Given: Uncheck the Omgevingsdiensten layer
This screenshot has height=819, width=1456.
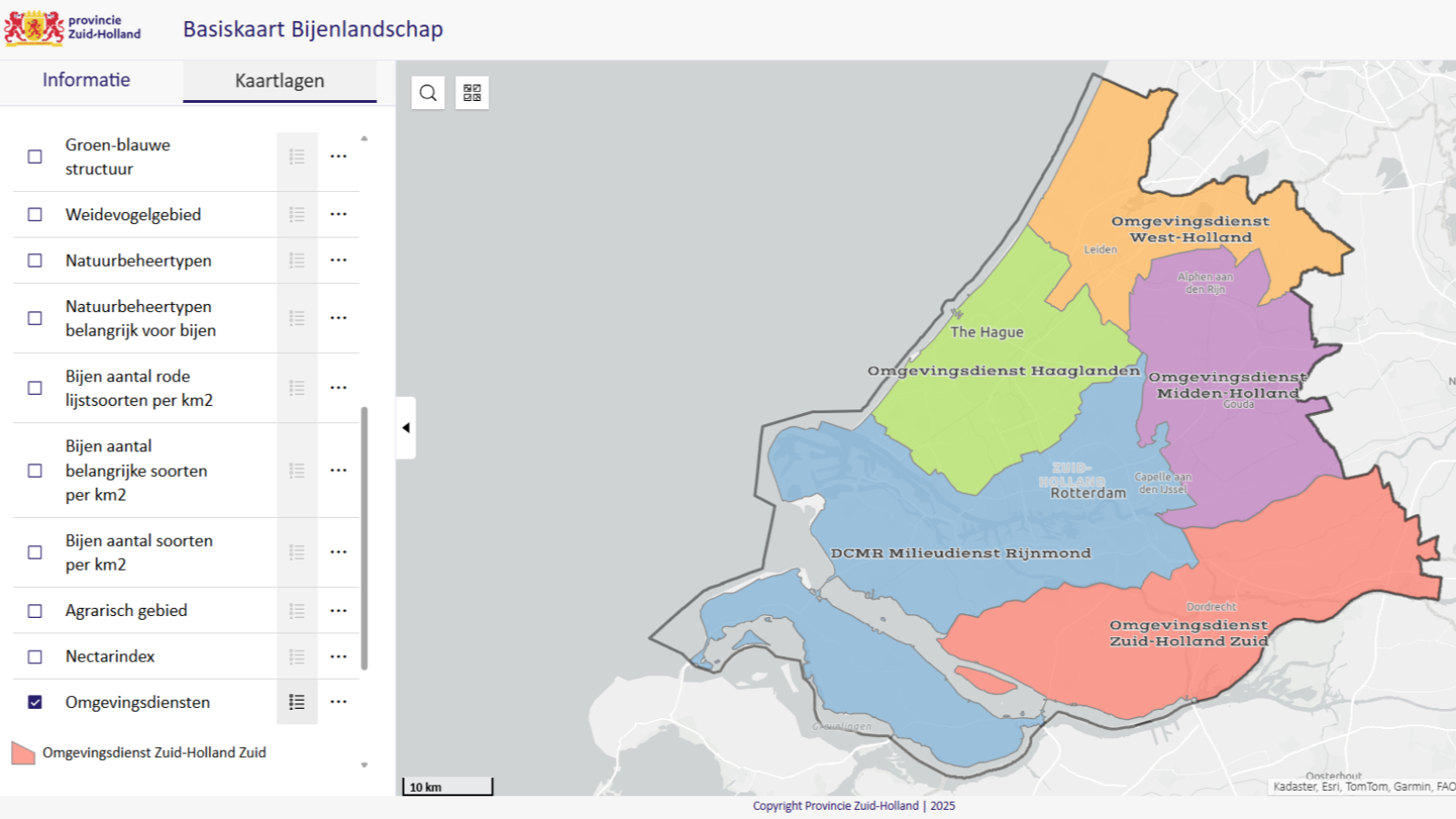Looking at the screenshot, I should coord(35,702).
